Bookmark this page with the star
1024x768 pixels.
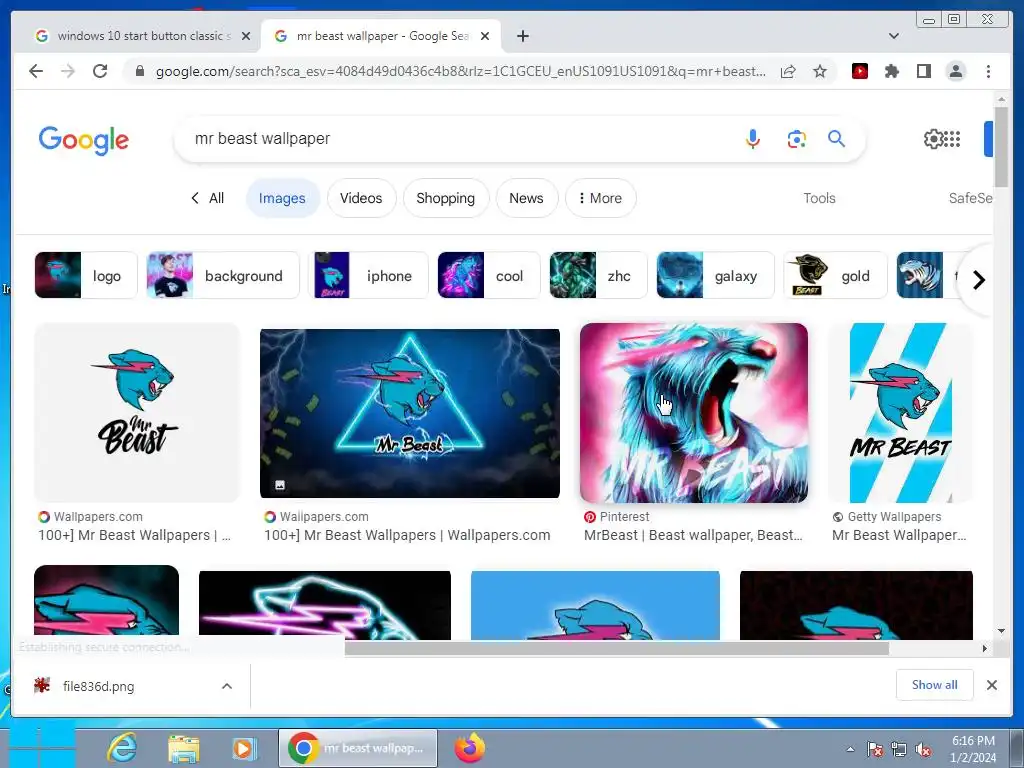(820, 71)
